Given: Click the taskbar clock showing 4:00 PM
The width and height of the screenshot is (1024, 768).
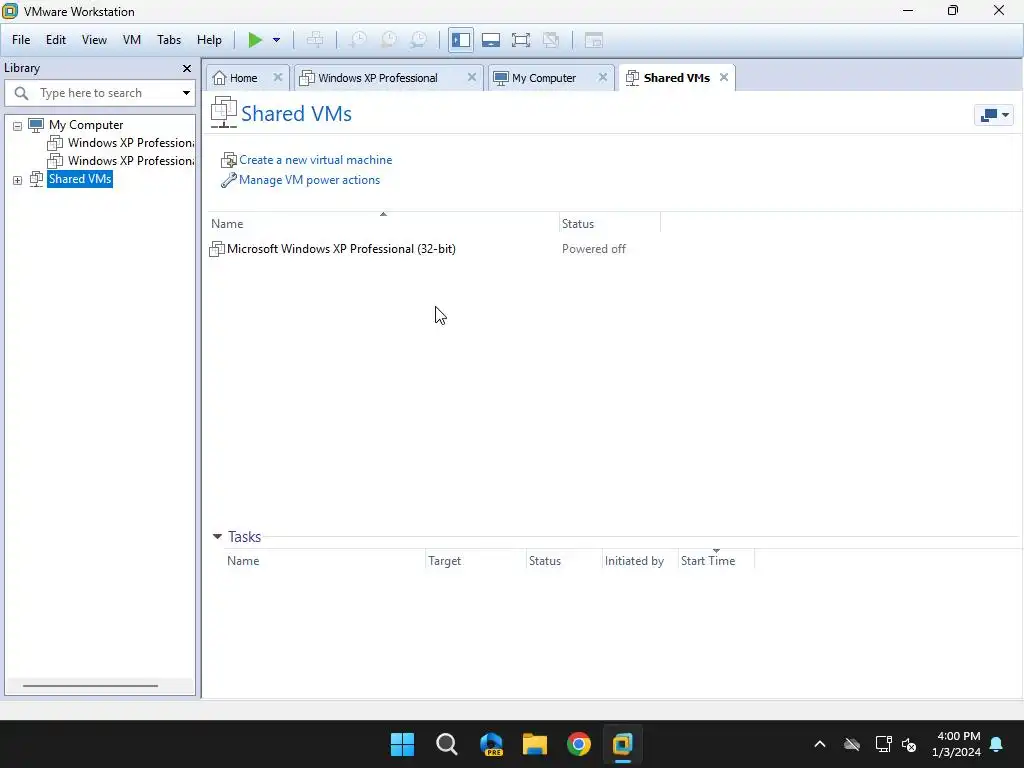Looking at the screenshot, I should click(x=956, y=744).
